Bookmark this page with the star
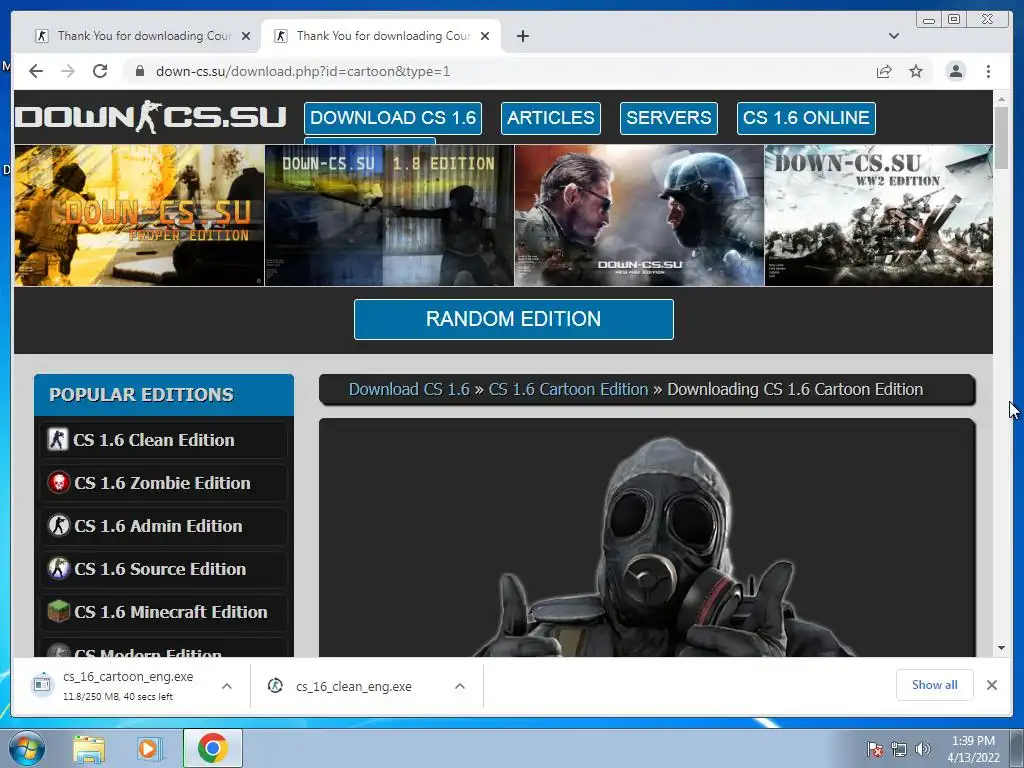1024x768 pixels. coord(916,71)
